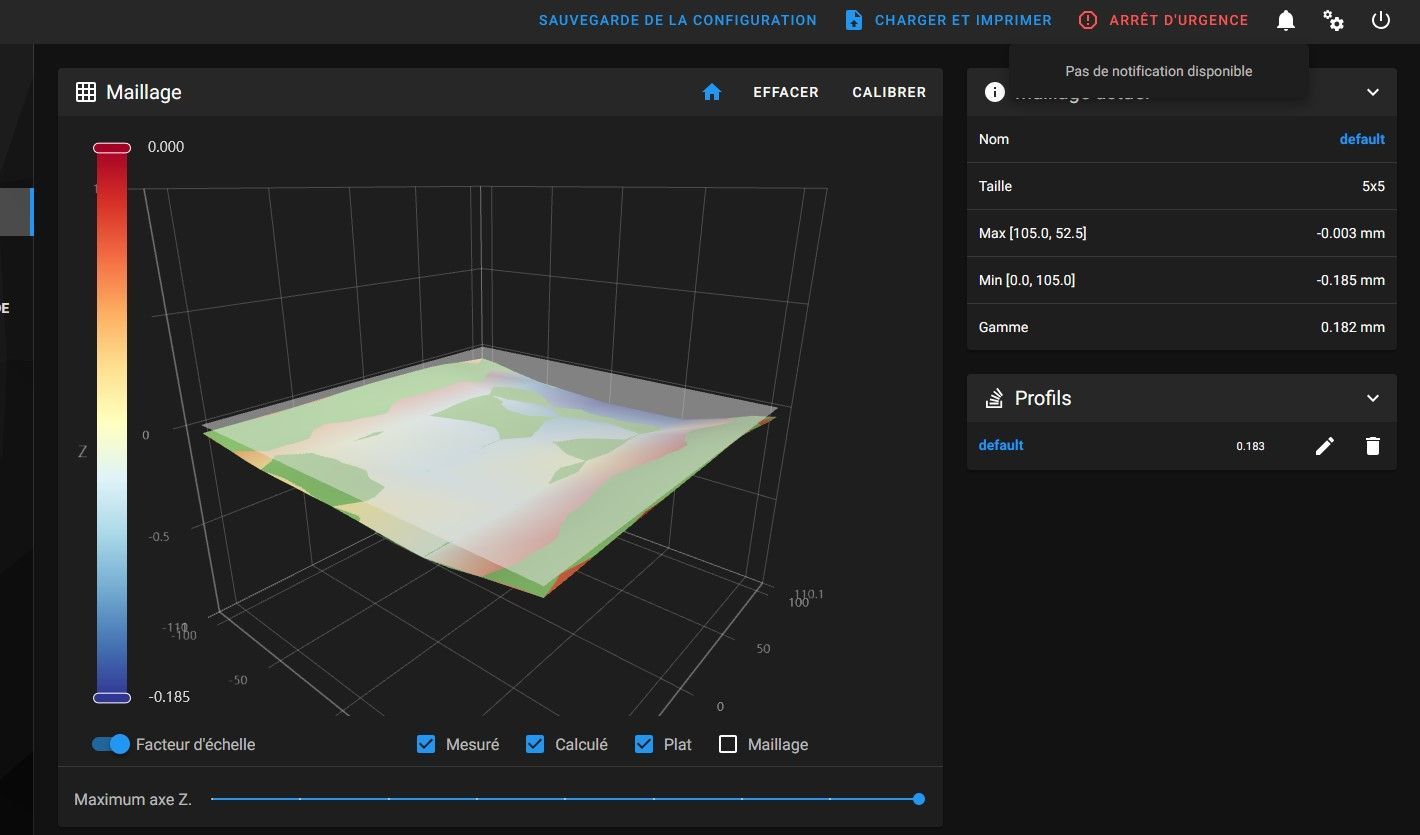Image resolution: width=1420 pixels, height=835 pixels.
Task: Click the emergency stop warning icon
Action: pos(1088,20)
